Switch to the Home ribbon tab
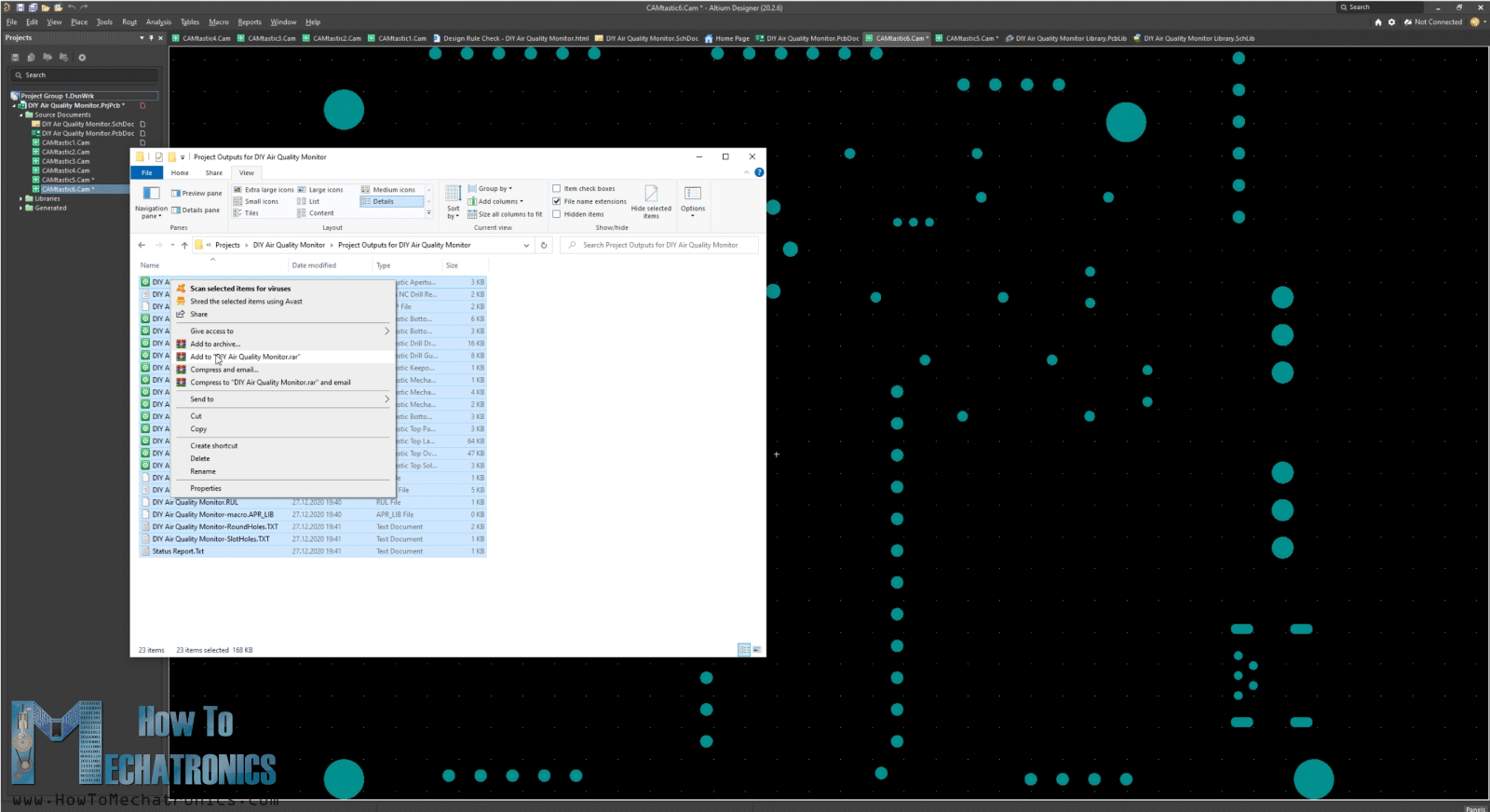This screenshot has height=812, width=1490. pos(180,173)
